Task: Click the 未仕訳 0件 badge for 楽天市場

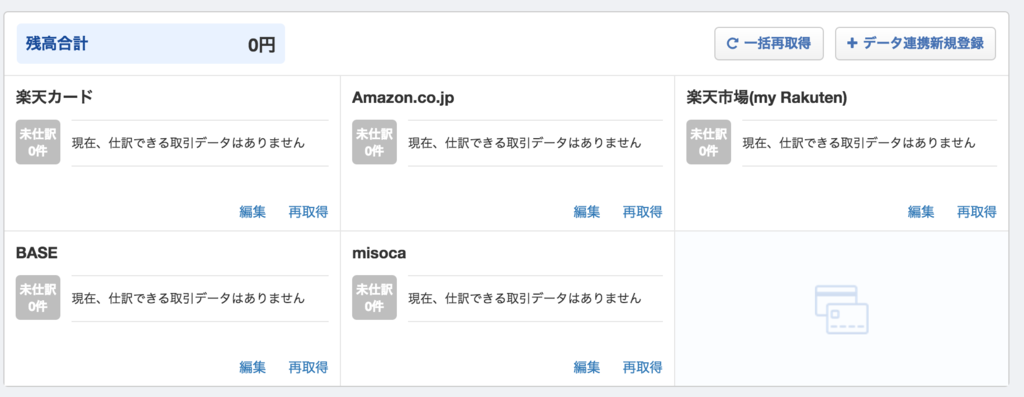Action: [x=709, y=142]
